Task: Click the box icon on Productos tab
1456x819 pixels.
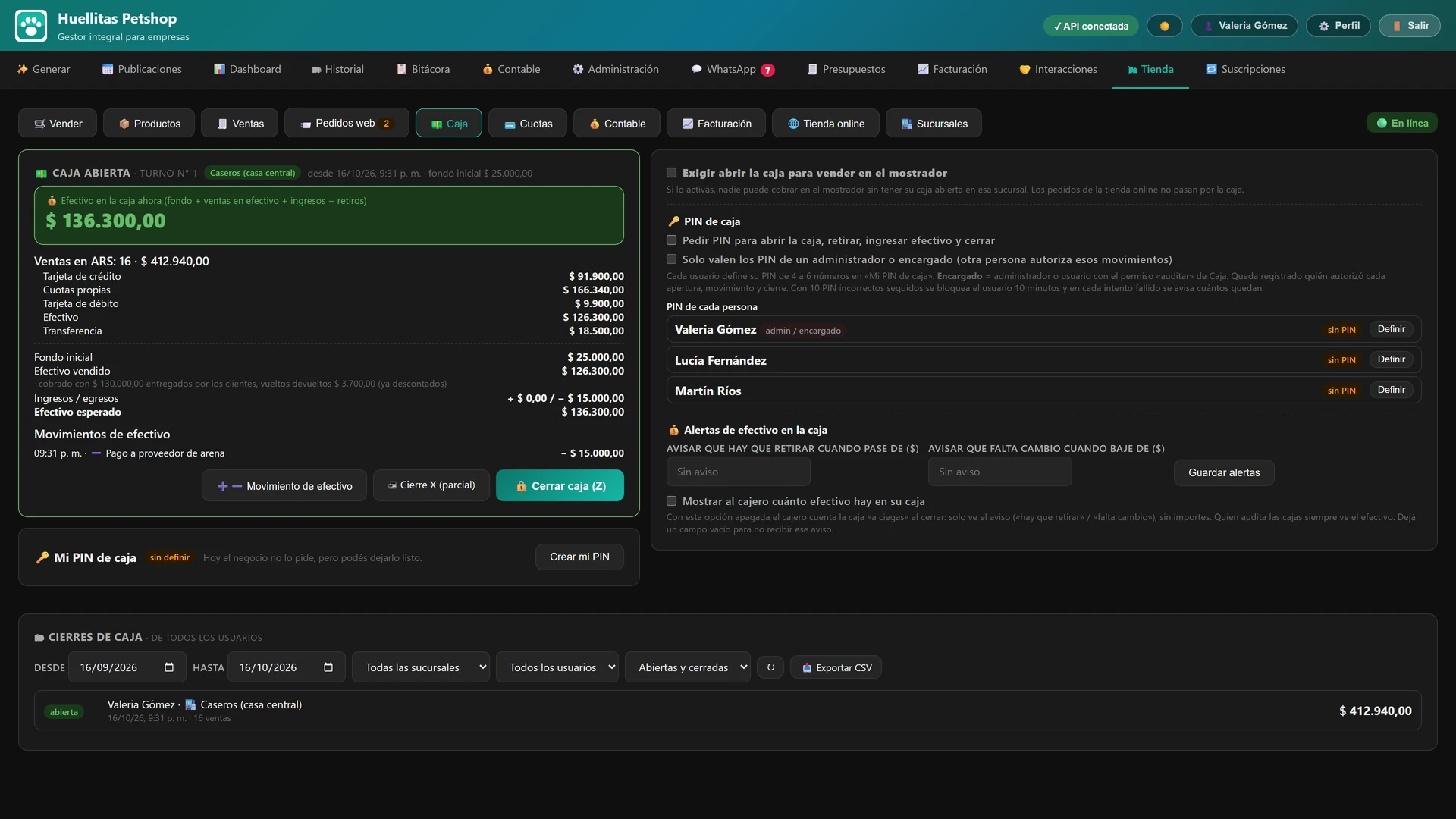Action: [x=124, y=124]
